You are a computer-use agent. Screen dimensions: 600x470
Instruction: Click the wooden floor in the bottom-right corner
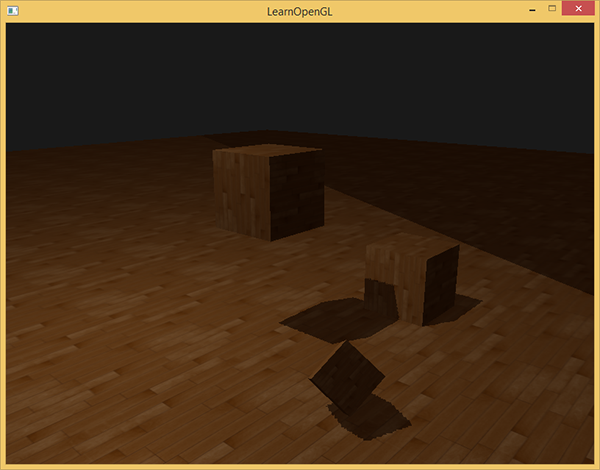tap(550, 430)
